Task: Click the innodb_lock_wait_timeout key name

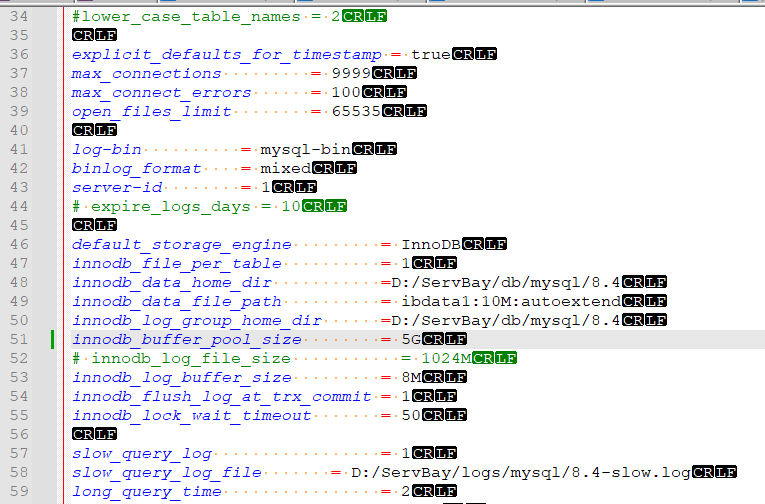Action: [191, 415]
